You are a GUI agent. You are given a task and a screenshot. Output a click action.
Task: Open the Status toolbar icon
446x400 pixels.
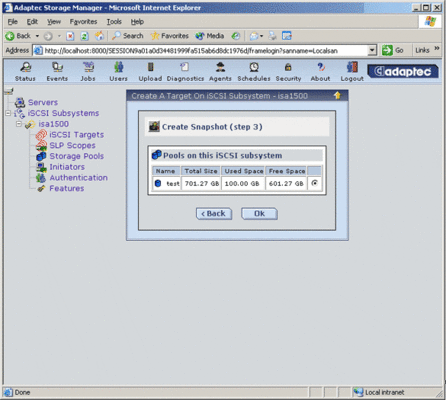point(25,68)
